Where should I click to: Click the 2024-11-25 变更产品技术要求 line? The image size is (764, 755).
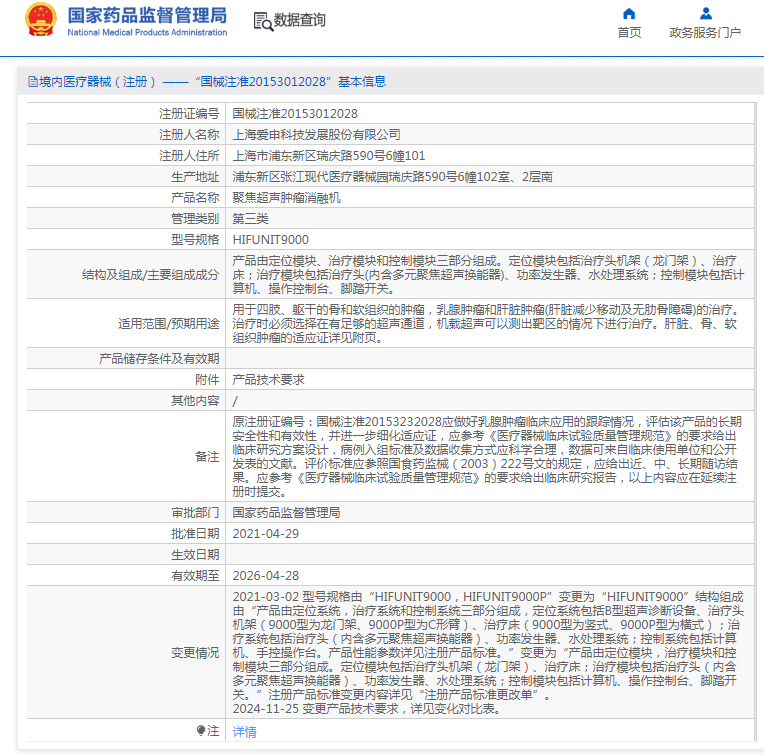[367, 708]
